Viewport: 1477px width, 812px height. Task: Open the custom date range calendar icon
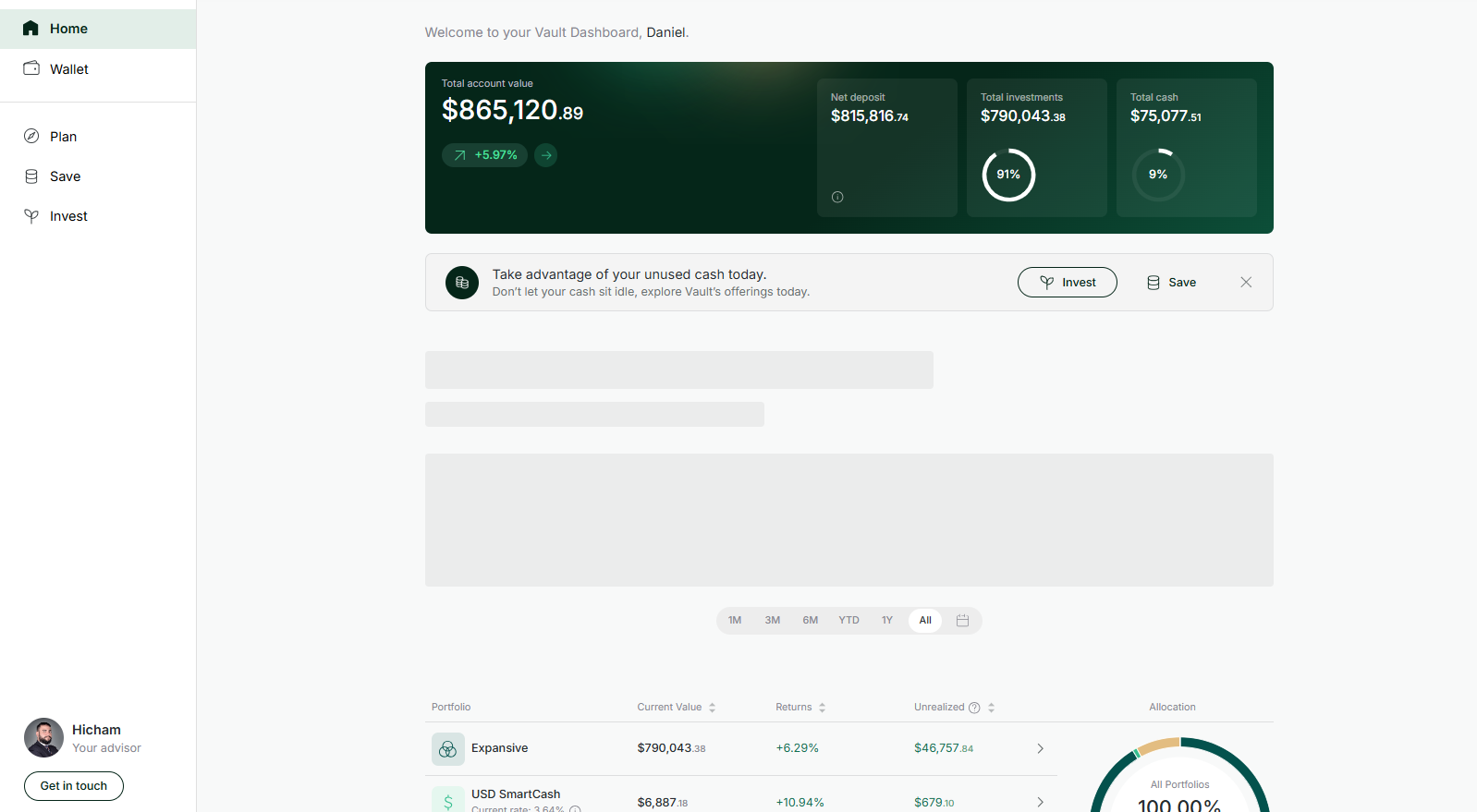click(962, 621)
